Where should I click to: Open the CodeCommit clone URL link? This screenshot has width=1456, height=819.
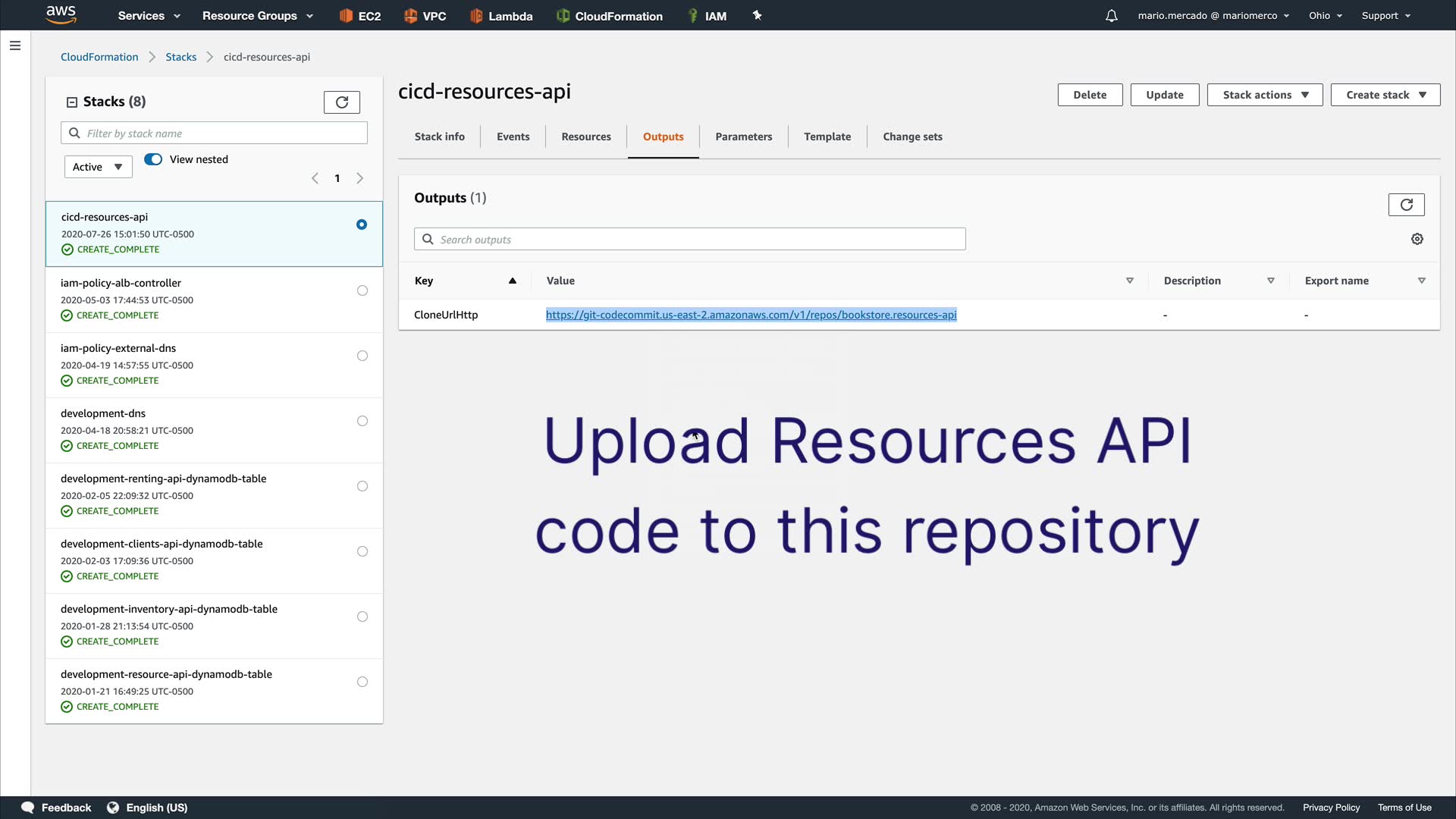751,315
